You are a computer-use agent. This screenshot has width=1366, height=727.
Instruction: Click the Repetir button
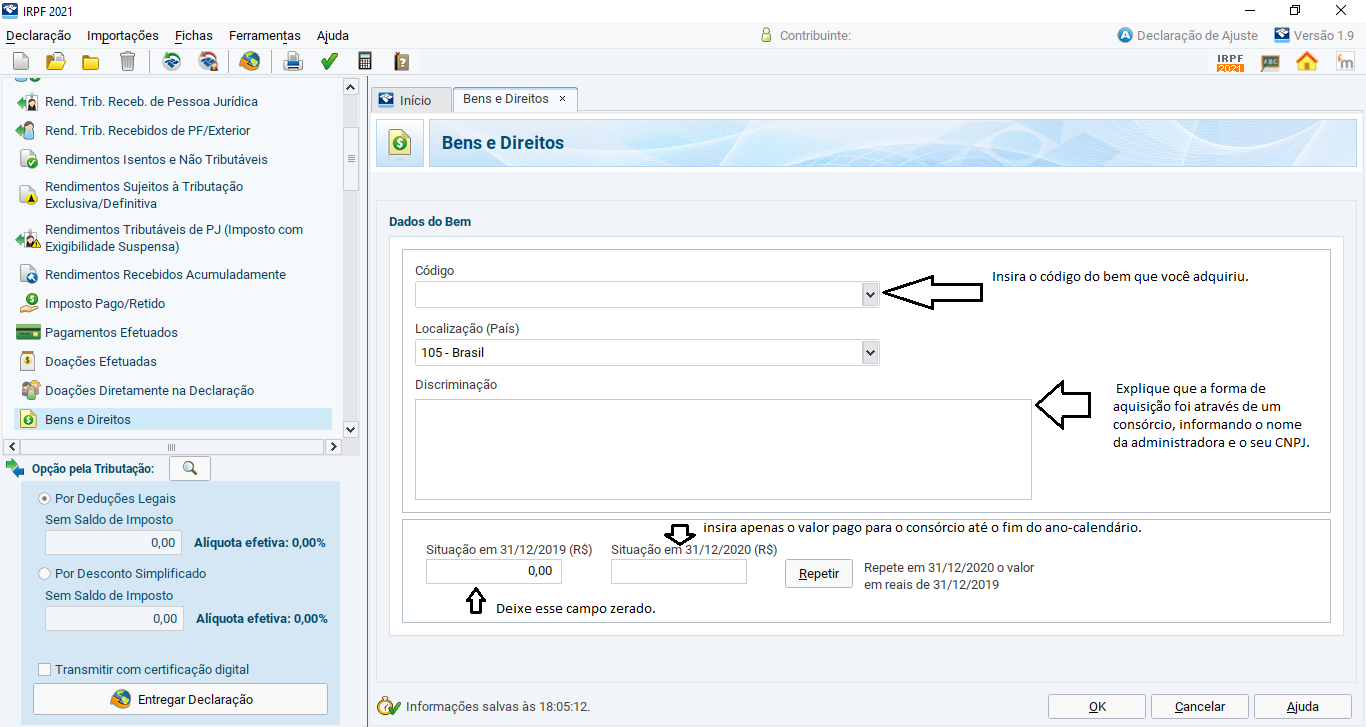pos(819,574)
